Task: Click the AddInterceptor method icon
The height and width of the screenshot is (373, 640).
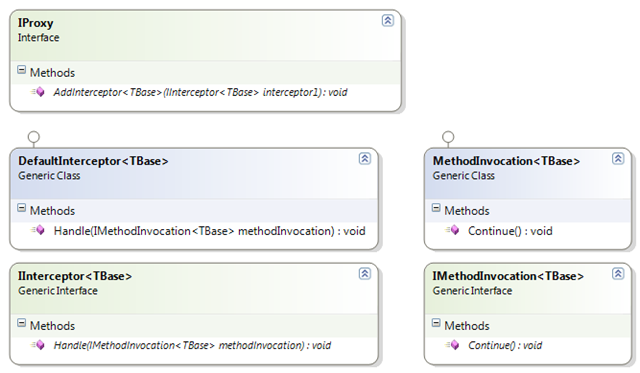Action: point(38,92)
